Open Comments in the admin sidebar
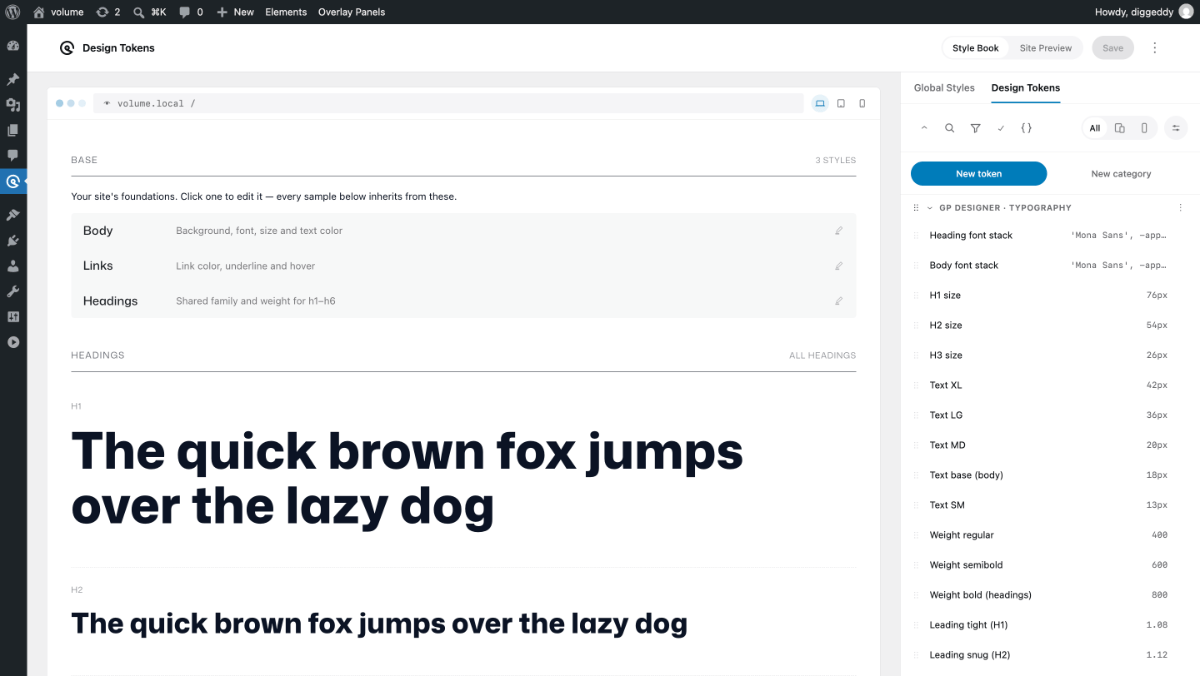Viewport: 1200px width, 676px height. click(13, 155)
